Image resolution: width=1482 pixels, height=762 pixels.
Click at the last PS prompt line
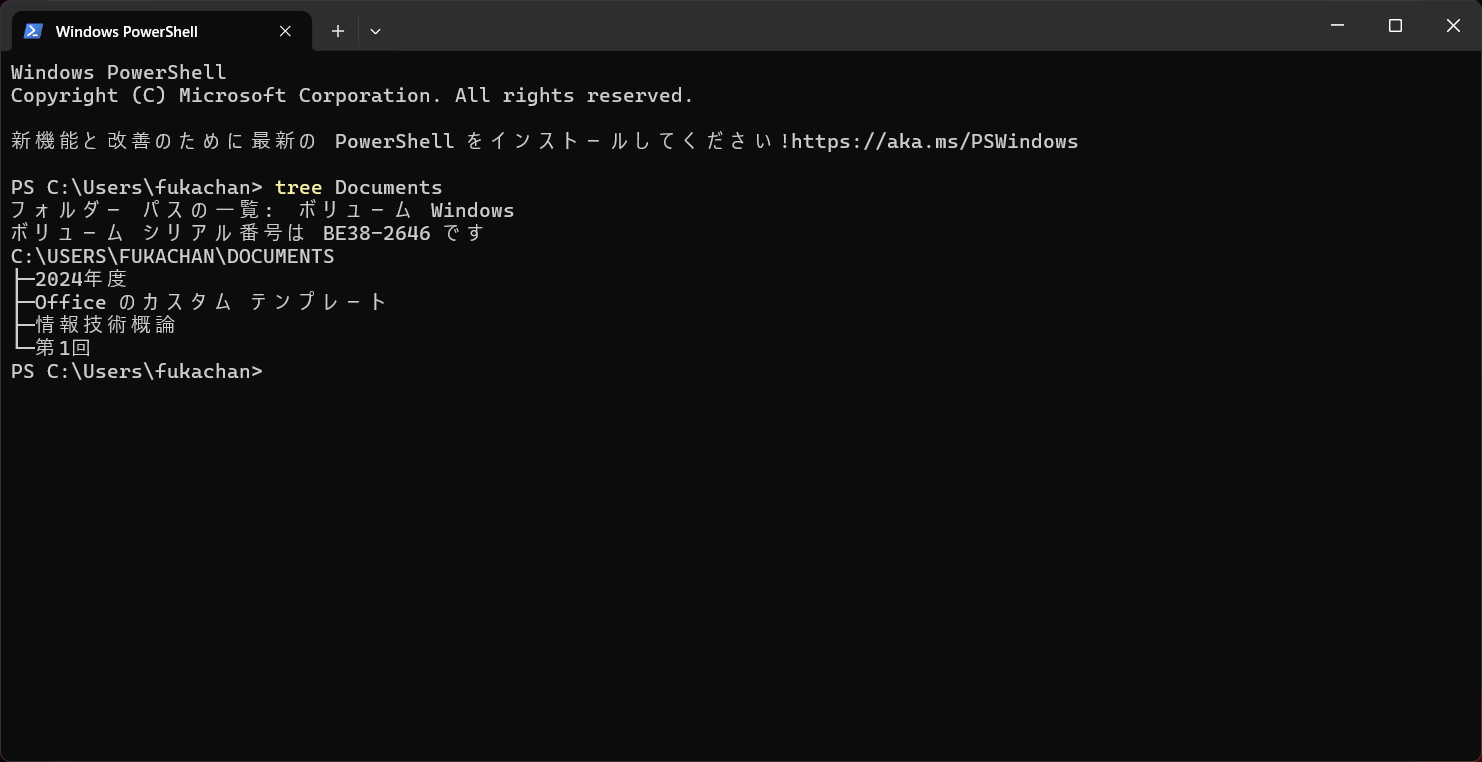click(137, 371)
